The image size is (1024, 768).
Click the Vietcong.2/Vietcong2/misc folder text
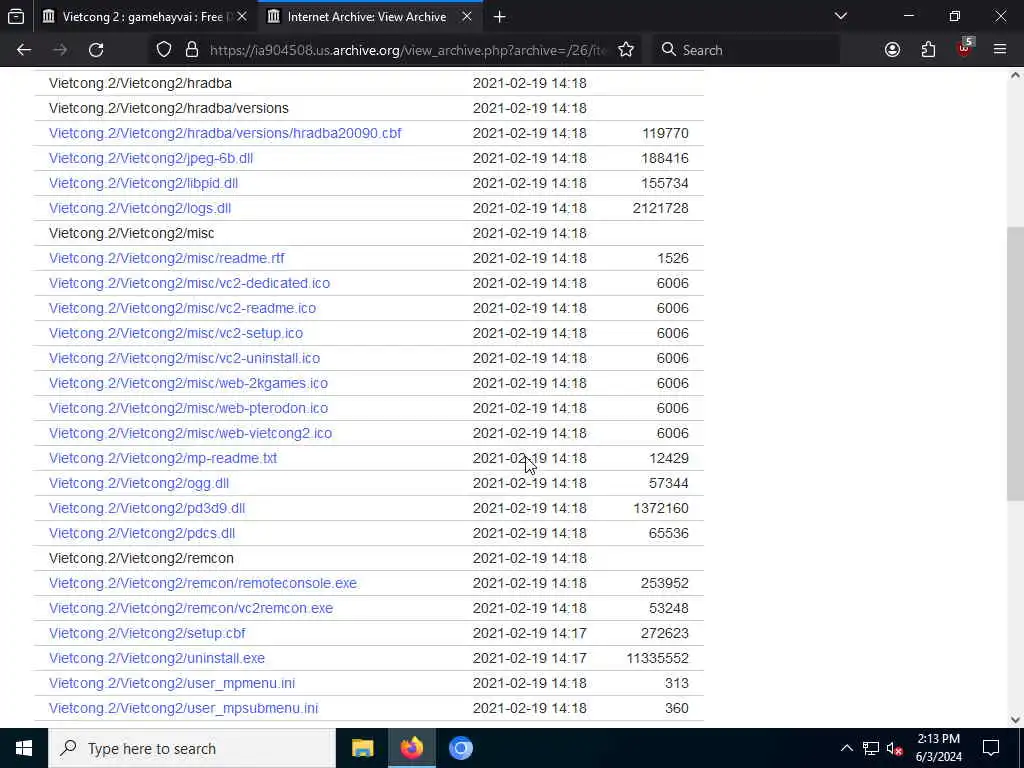(131, 233)
